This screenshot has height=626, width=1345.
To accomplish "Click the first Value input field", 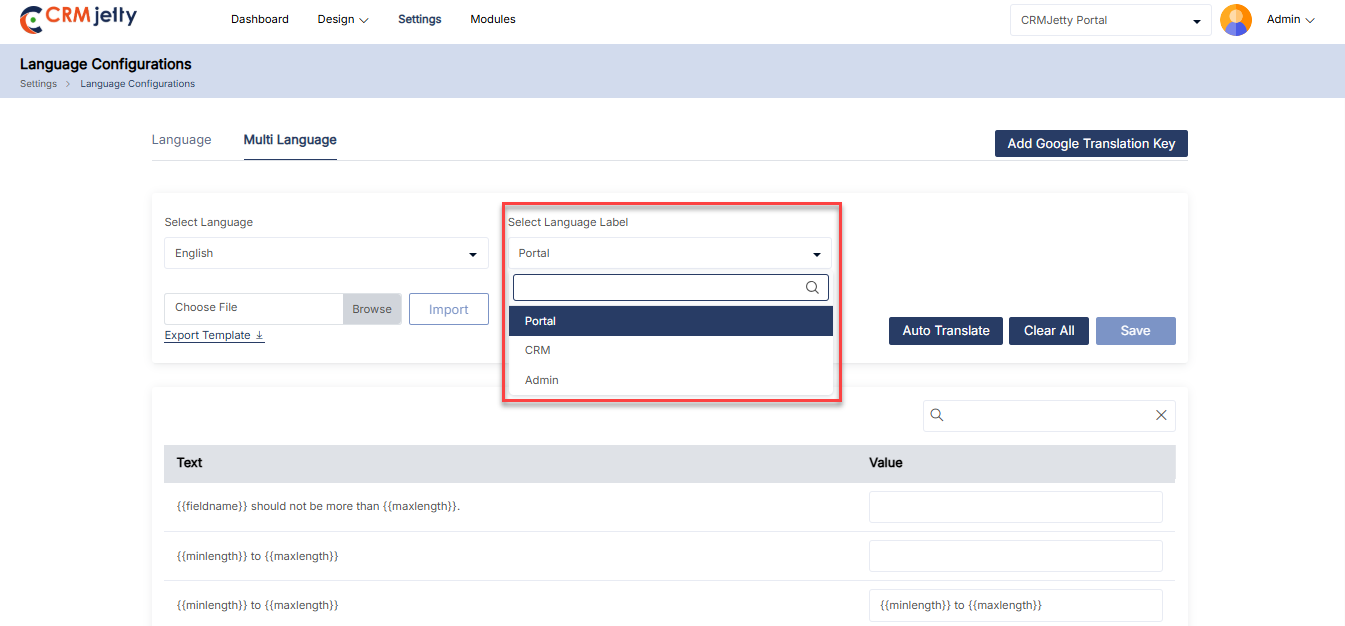I will 1015,507.
